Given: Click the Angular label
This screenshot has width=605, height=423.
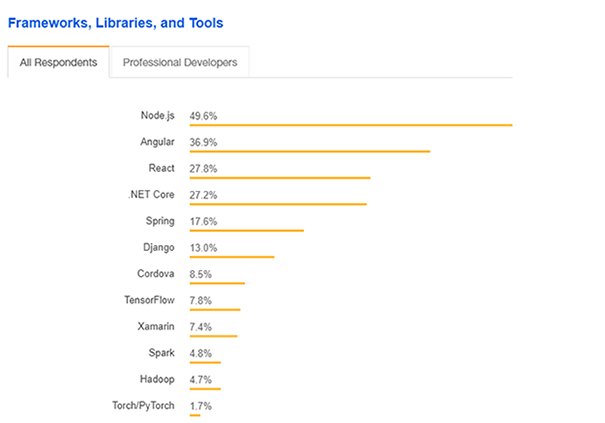Looking at the screenshot, I should 157,142.
